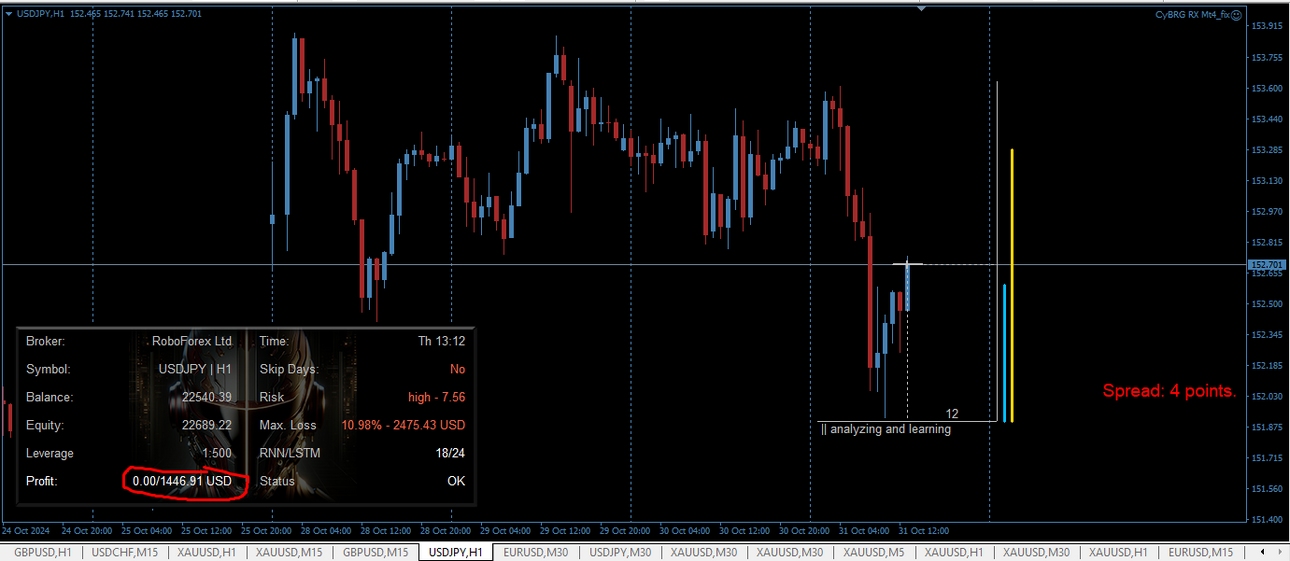Switch to the USDJPY,M30 chart tab
This screenshot has height=561, width=1290.
pos(621,552)
